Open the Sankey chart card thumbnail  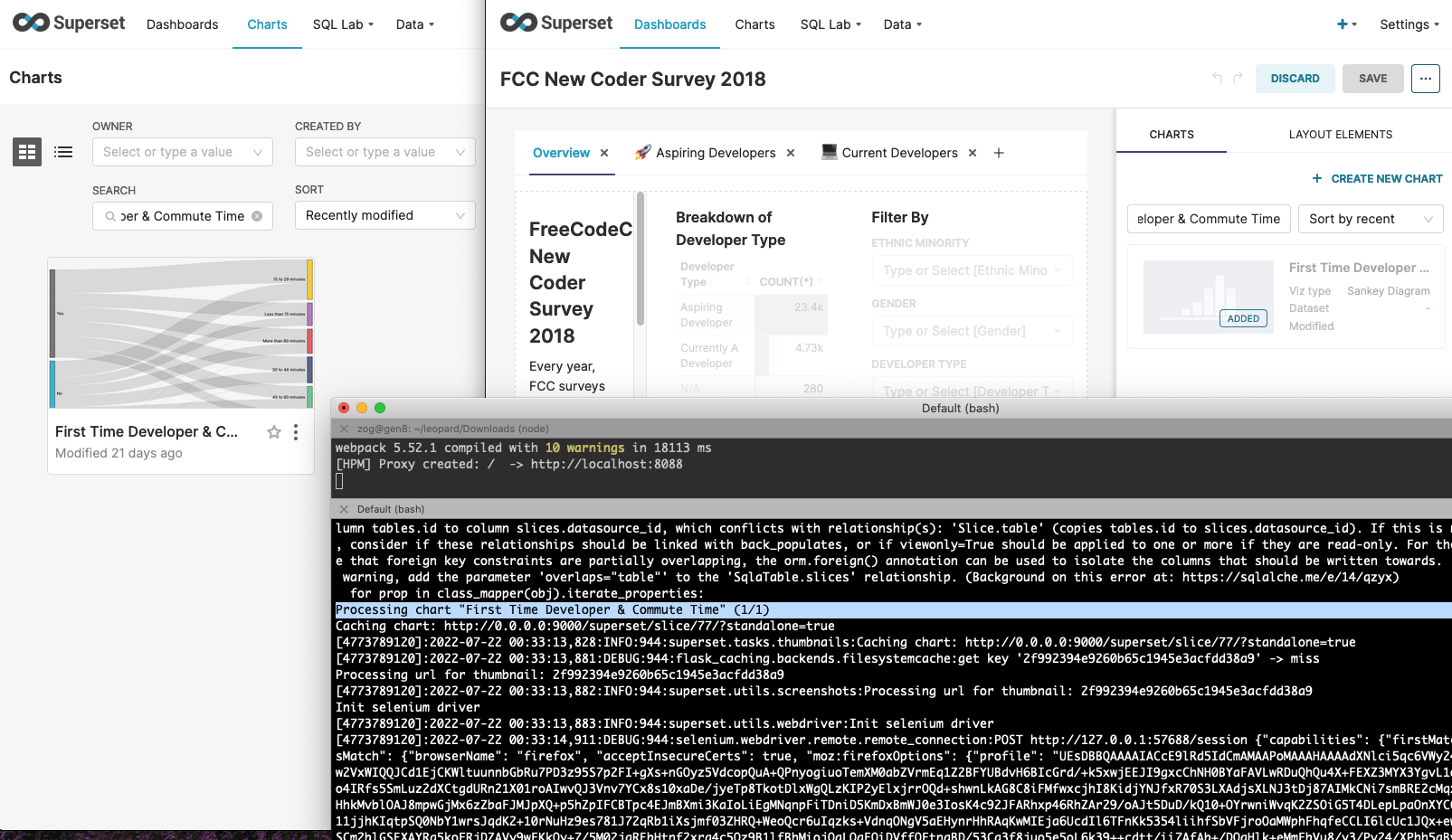[181, 334]
